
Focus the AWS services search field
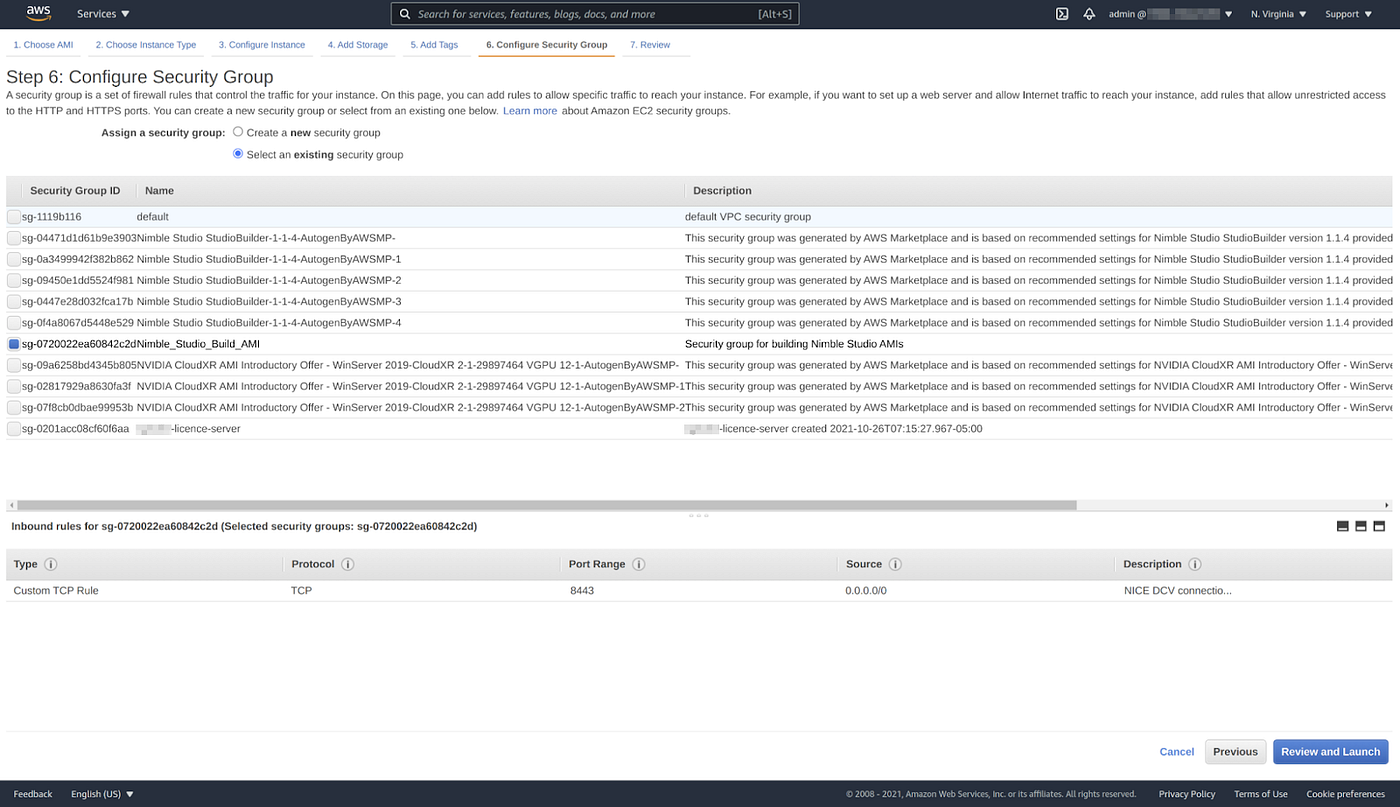click(595, 14)
